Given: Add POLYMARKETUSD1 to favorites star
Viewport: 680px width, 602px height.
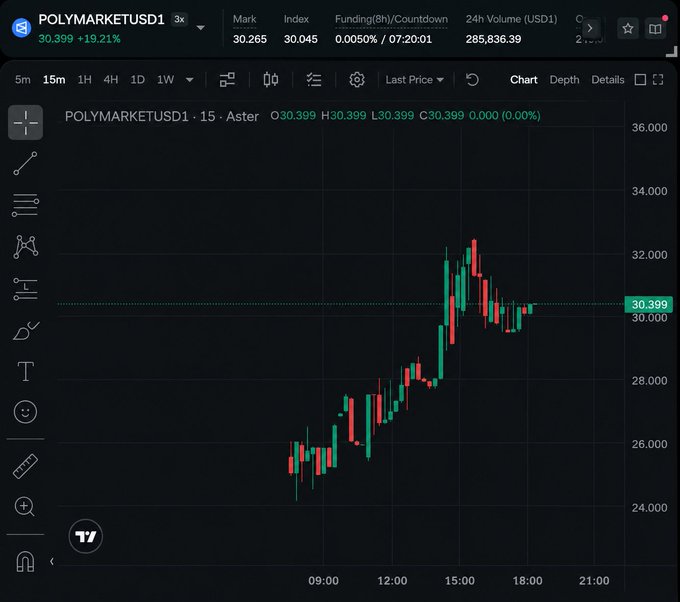Looking at the screenshot, I should click(x=628, y=29).
